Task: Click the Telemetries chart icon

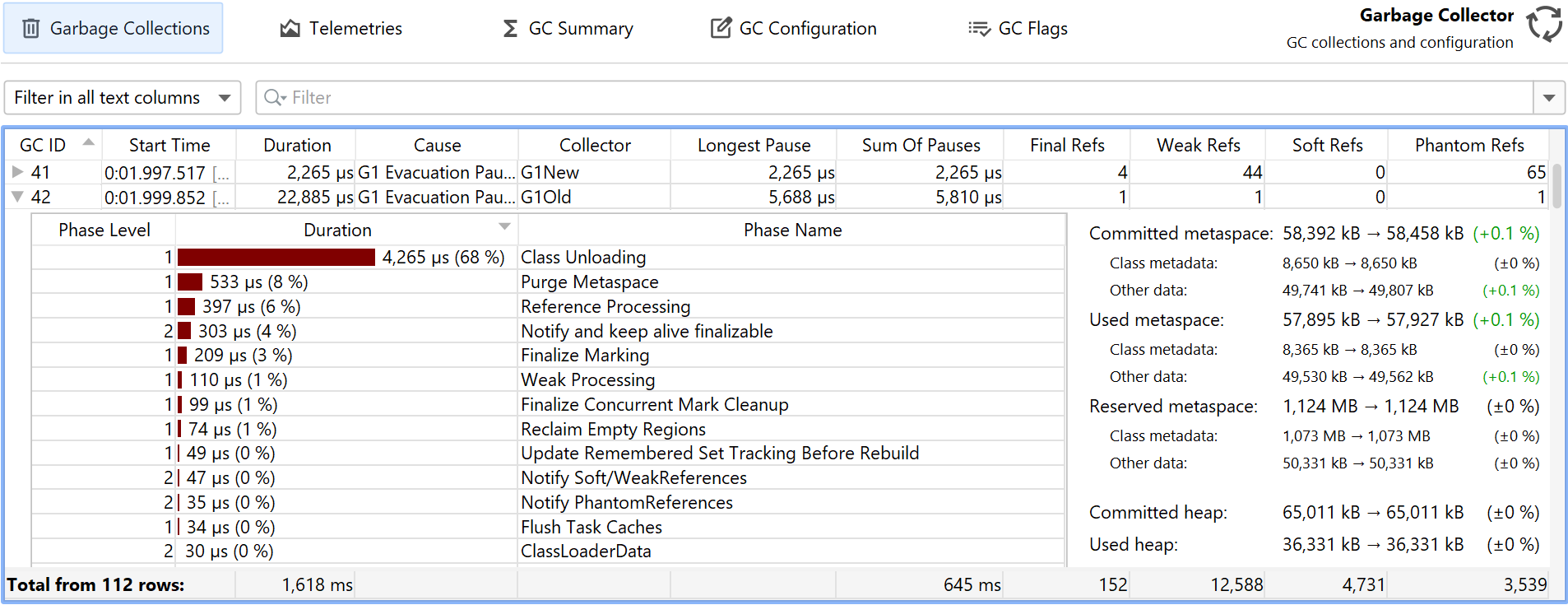Action: point(290,29)
